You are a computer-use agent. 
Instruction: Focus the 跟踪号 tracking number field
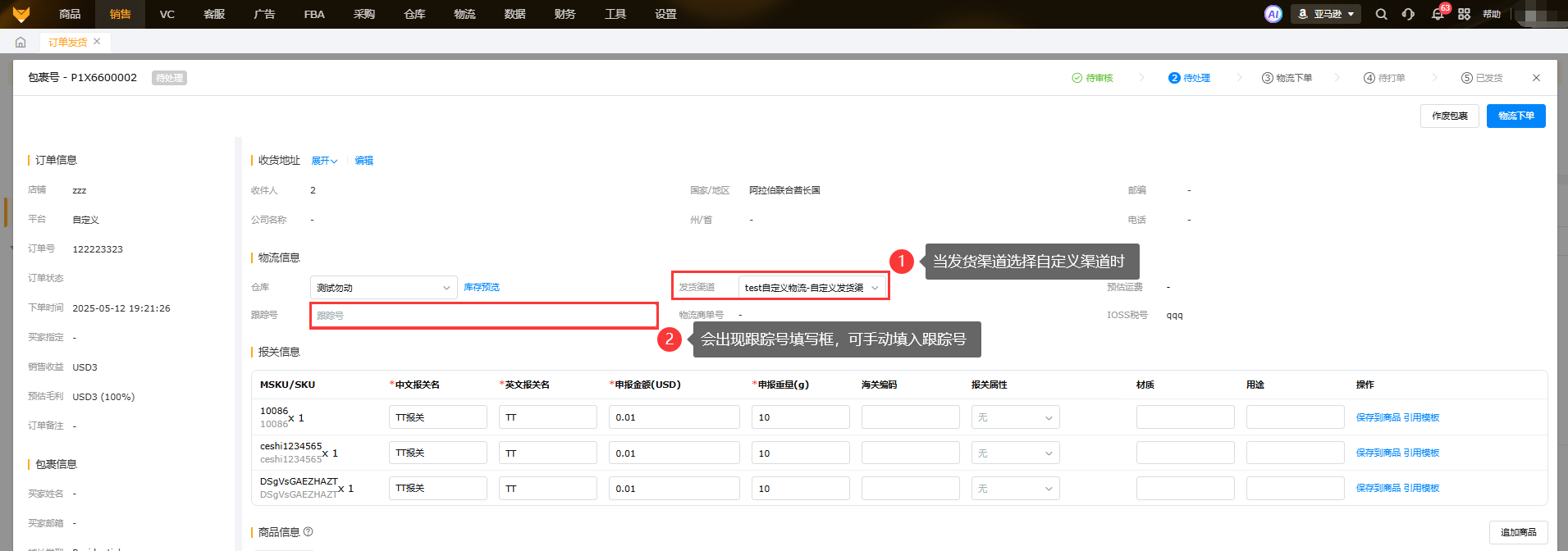click(x=484, y=316)
